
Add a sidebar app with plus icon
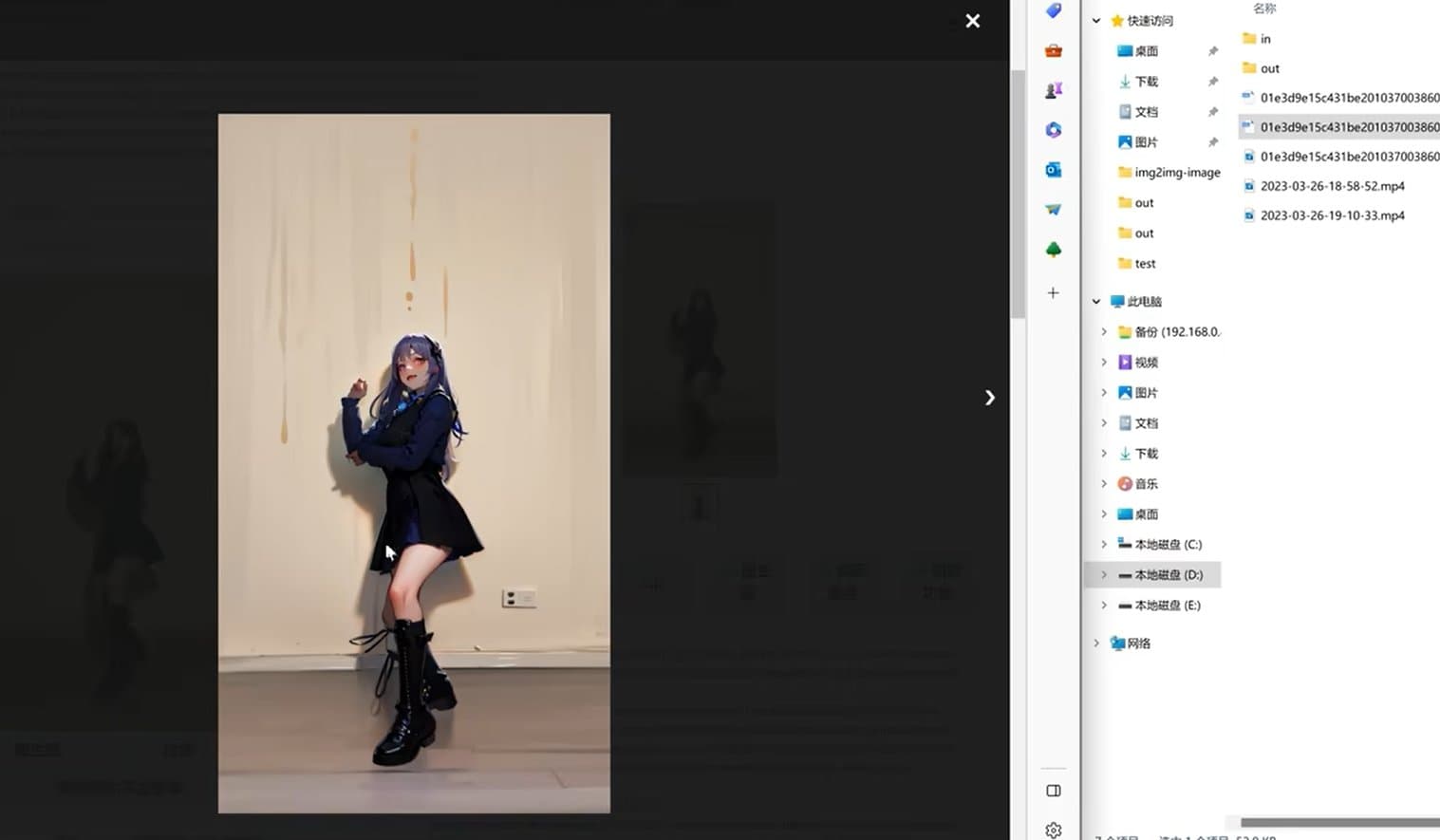(x=1053, y=293)
